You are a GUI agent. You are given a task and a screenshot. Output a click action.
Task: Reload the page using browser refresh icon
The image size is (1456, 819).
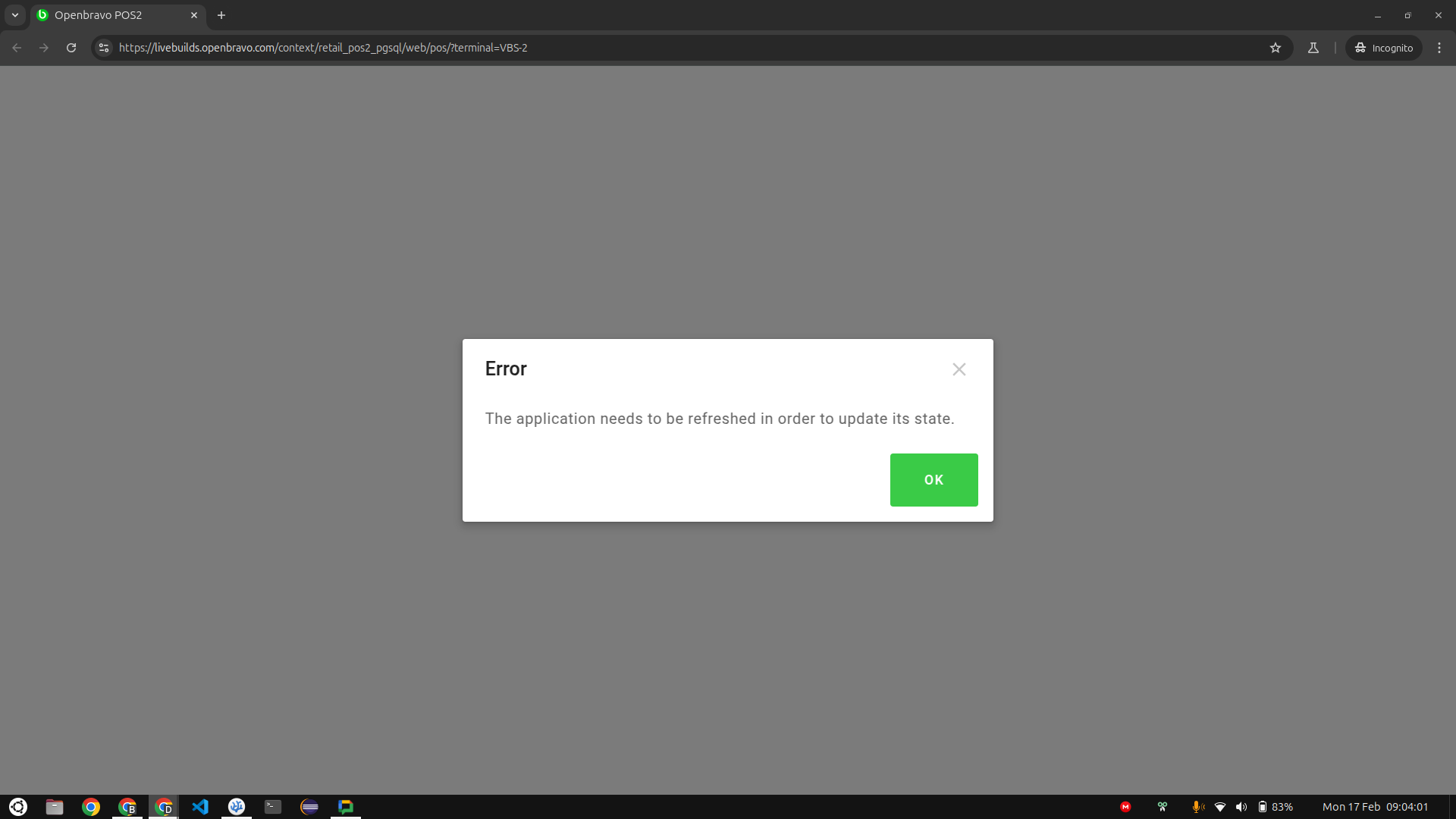71,48
